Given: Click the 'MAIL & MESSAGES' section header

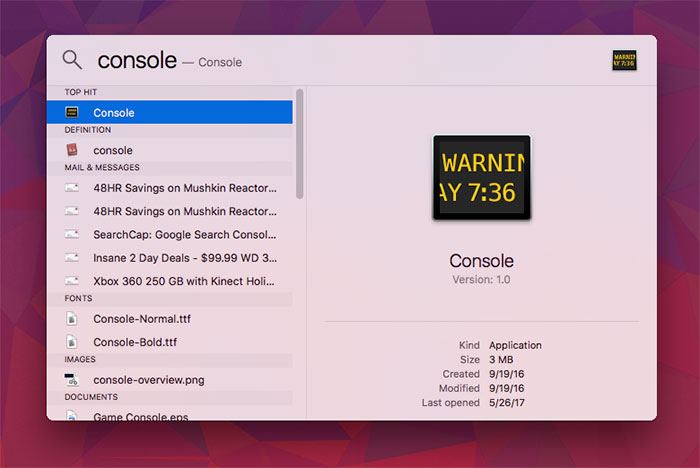Looking at the screenshot, I should point(102,167).
